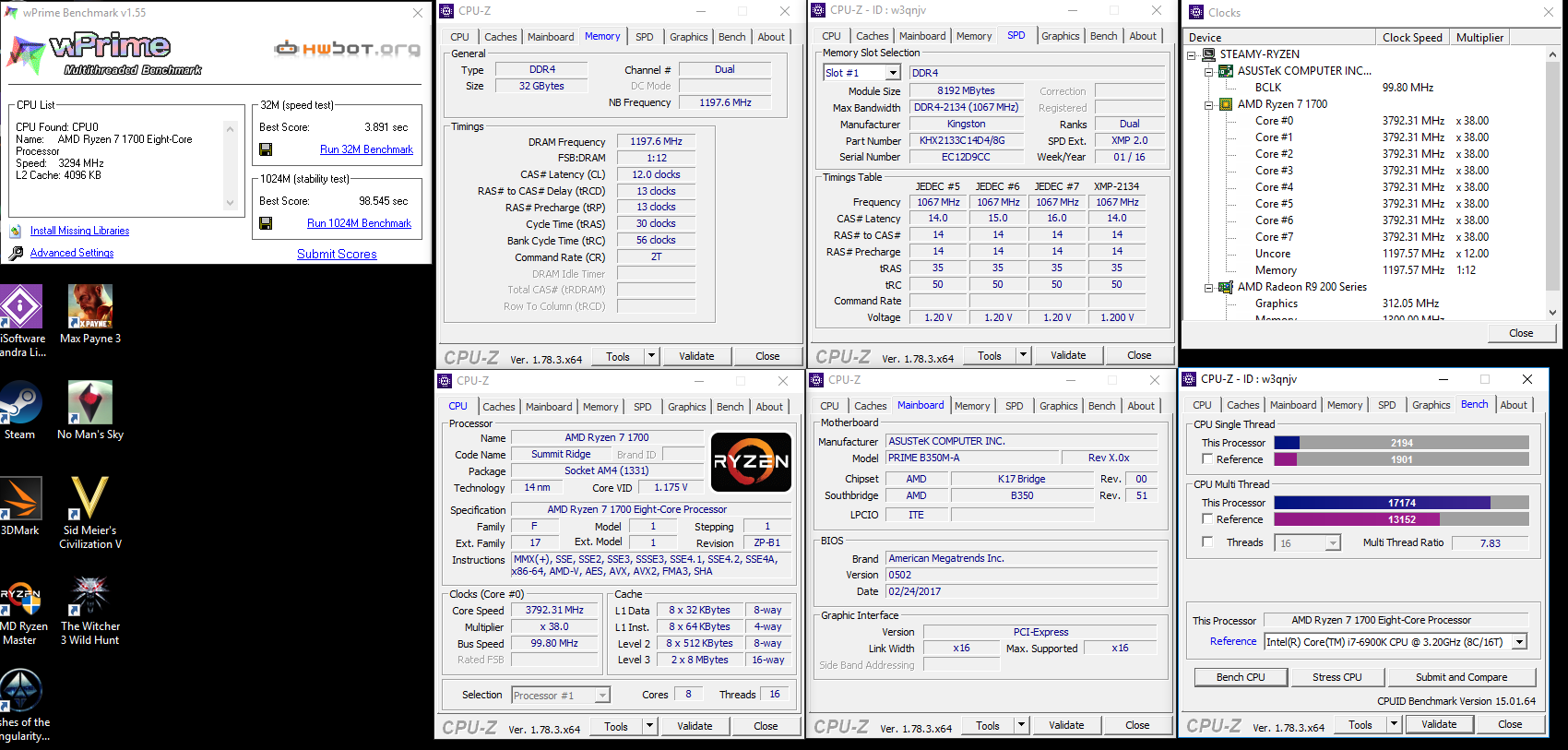The height and width of the screenshot is (750, 1568).
Task: Open the 3DMark desktop shortcut
Action: (20, 506)
